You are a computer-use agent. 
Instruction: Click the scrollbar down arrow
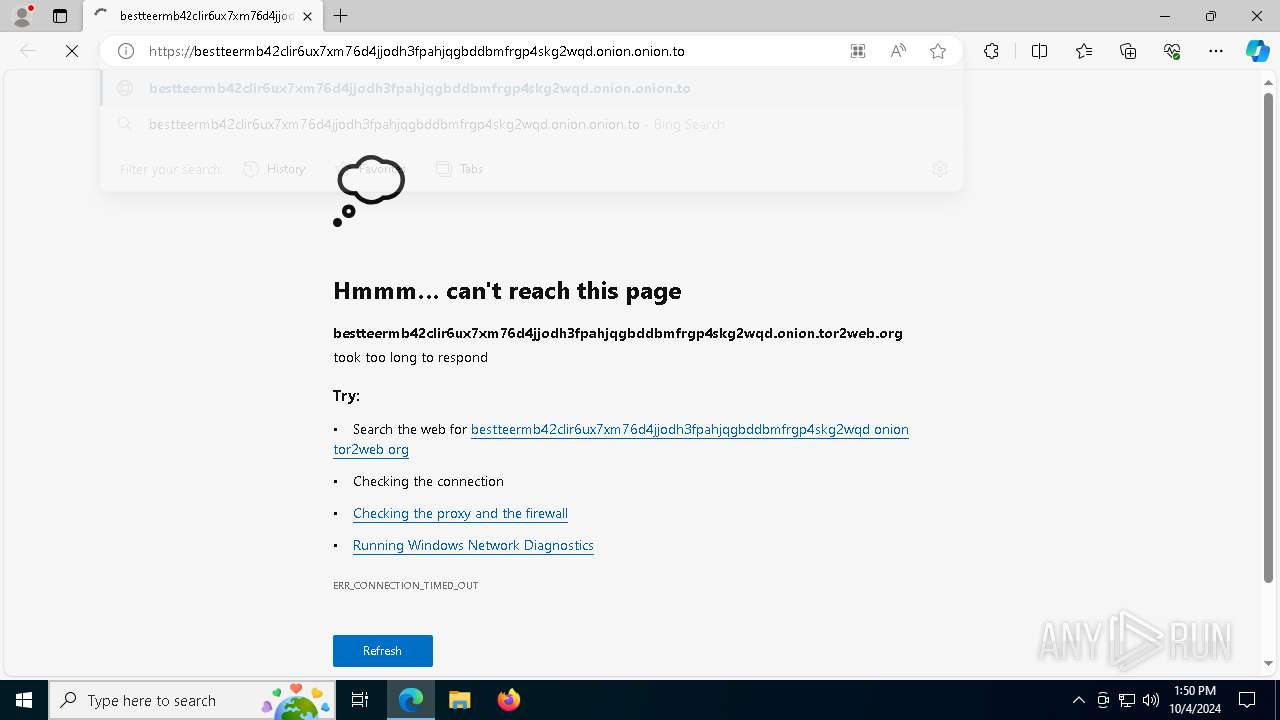tap(1269, 663)
